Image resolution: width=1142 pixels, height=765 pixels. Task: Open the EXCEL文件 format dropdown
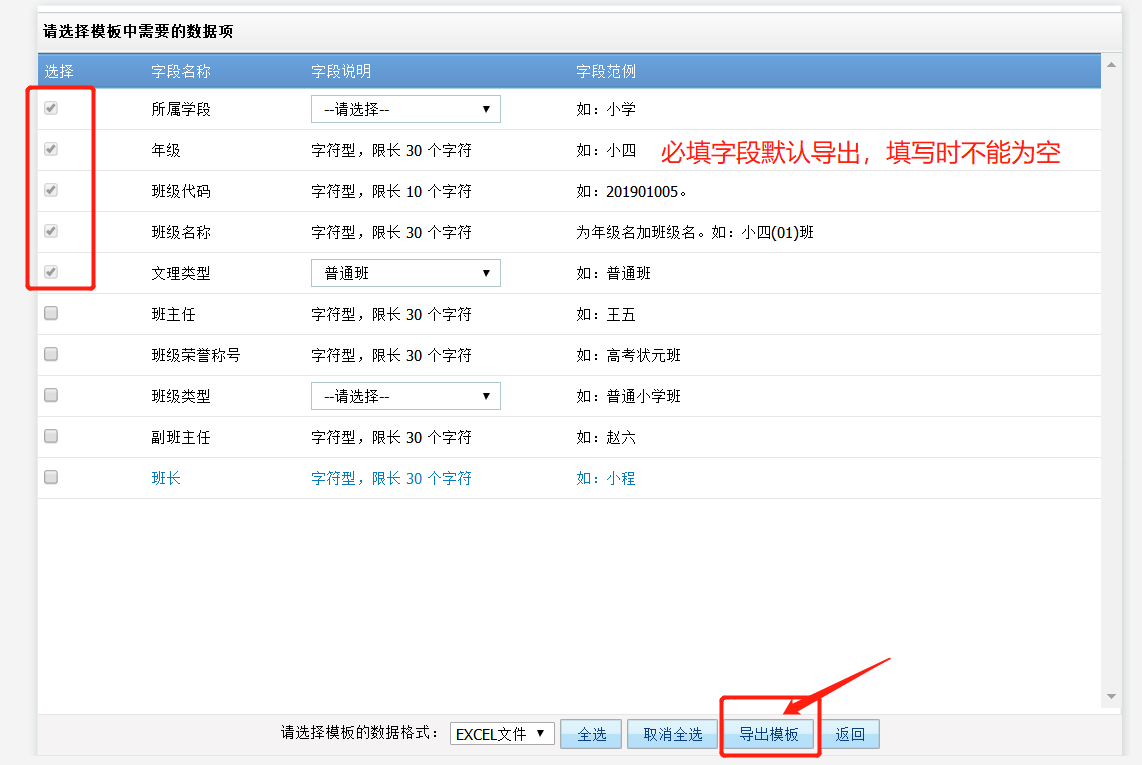pos(501,733)
